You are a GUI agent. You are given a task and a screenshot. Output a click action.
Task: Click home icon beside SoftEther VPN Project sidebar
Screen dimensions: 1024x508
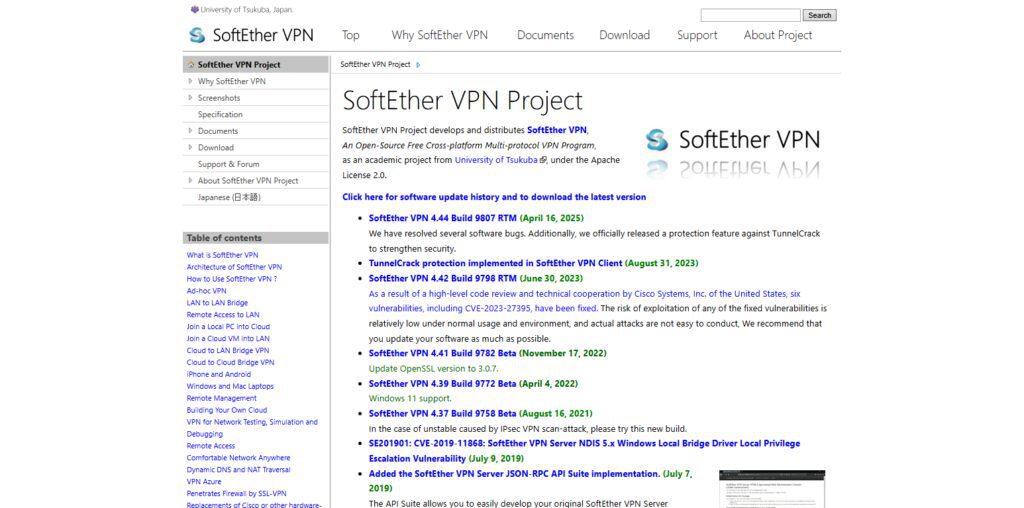[x=191, y=65]
